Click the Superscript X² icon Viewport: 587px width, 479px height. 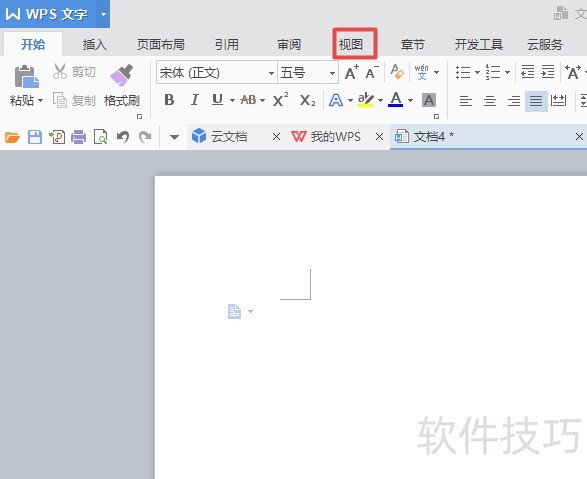pos(280,100)
